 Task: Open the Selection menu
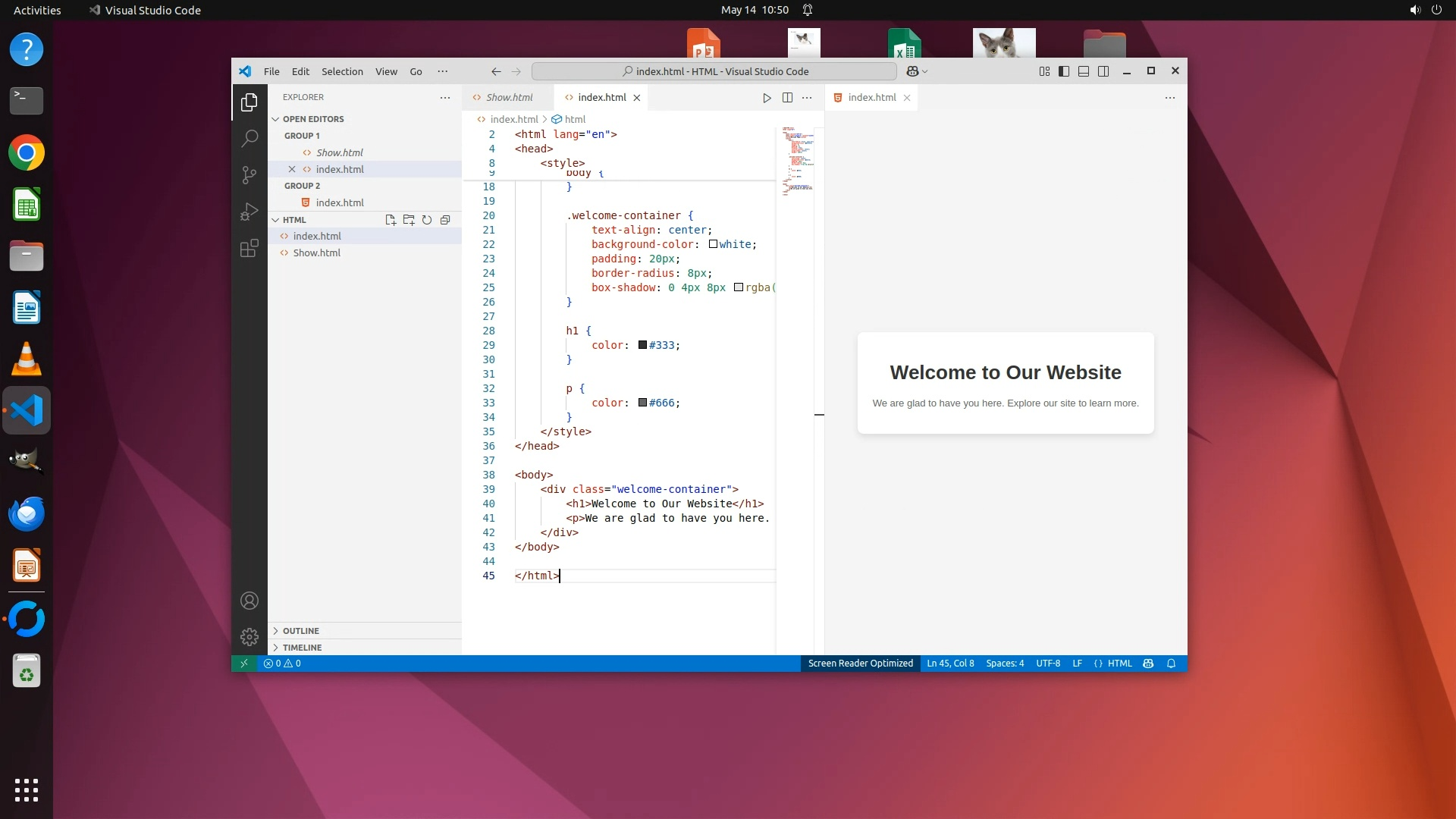[342, 71]
